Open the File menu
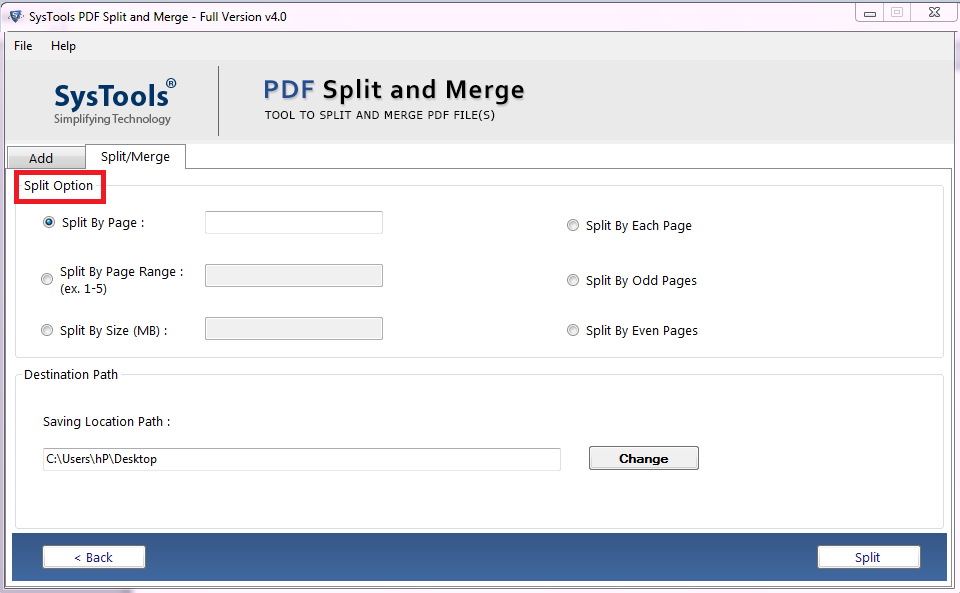This screenshot has height=593, width=960. (x=22, y=46)
